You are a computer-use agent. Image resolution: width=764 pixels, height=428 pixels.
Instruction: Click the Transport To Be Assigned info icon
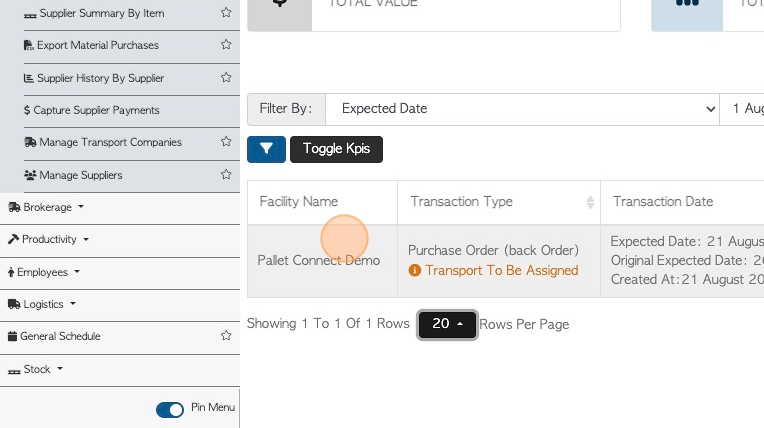[x=414, y=271]
